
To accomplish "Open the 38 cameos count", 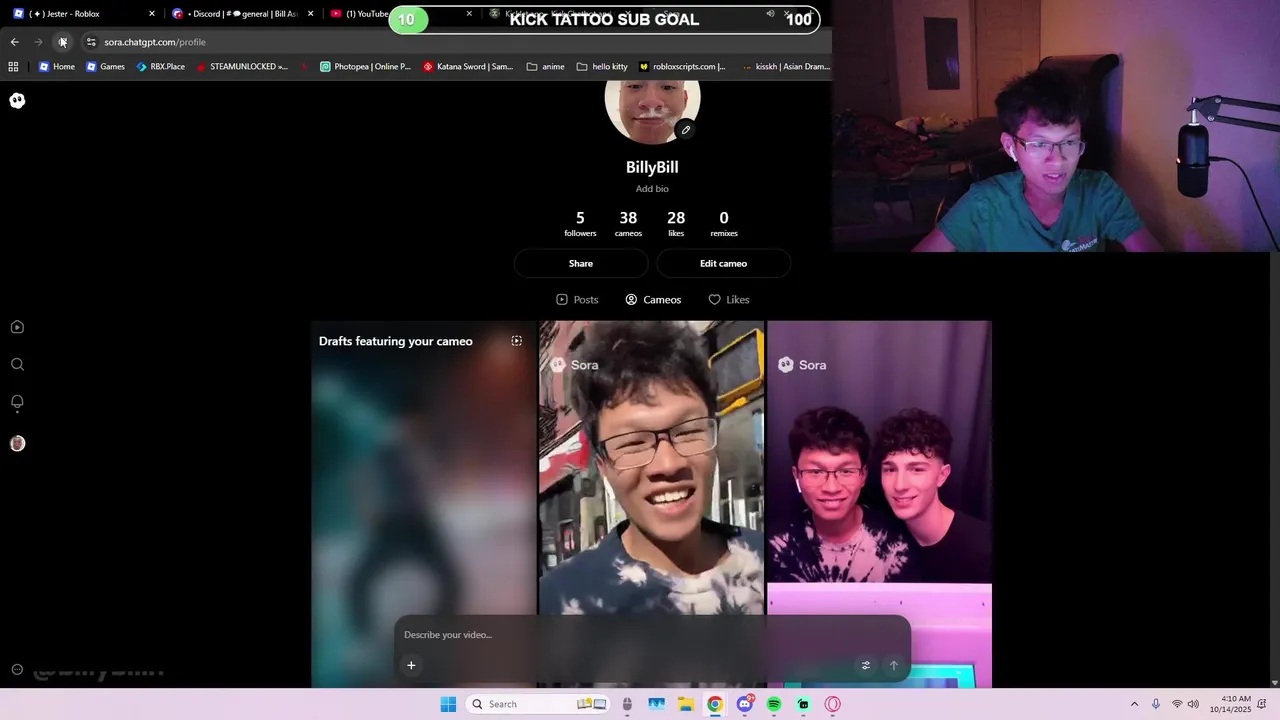I will [x=628, y=224].
